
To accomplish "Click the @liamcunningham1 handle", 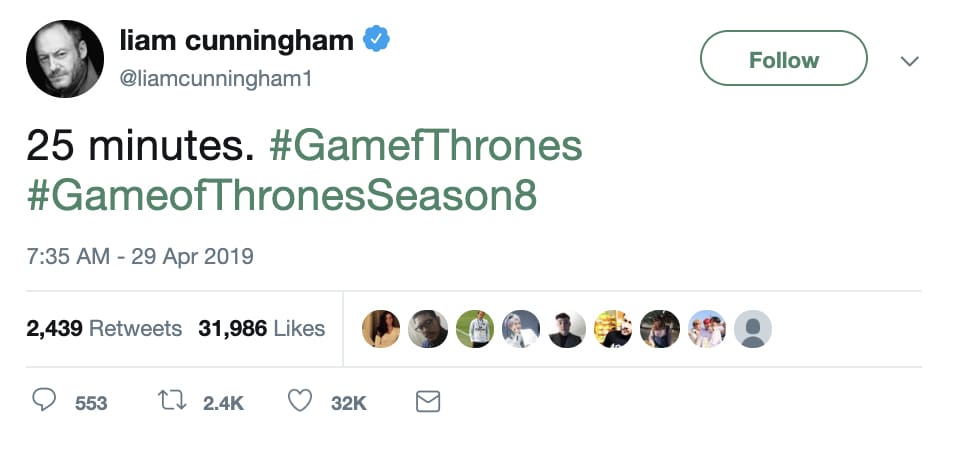I will [x=215, y=78].
